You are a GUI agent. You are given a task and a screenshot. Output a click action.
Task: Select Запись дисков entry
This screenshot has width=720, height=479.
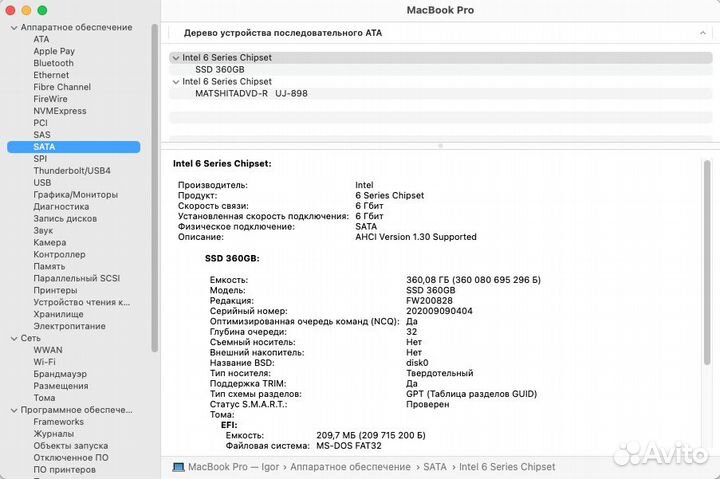[x=65, y=219]
